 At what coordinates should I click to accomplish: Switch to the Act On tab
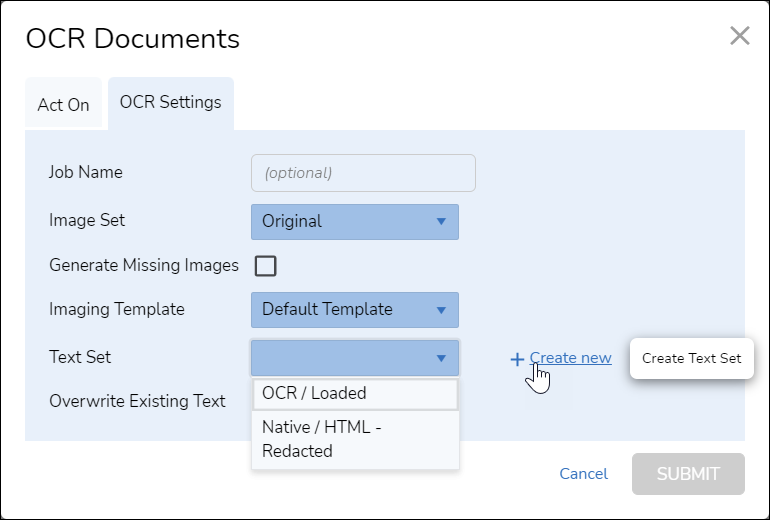click(x=64, y=104)
